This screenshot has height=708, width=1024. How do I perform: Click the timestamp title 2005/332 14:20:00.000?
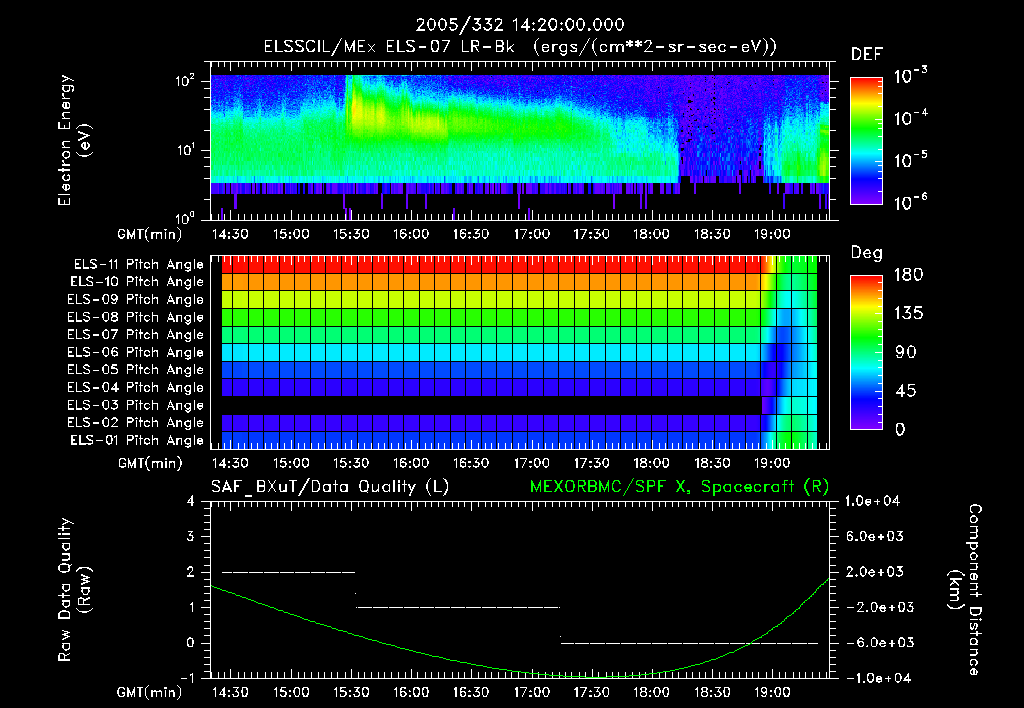(x=520, y=25)
